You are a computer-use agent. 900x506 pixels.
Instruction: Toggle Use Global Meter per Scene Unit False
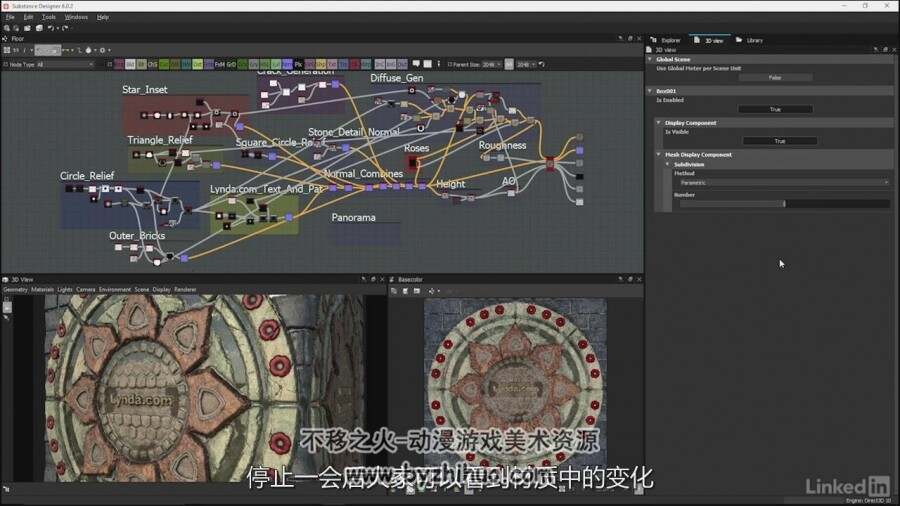[775, 77]
